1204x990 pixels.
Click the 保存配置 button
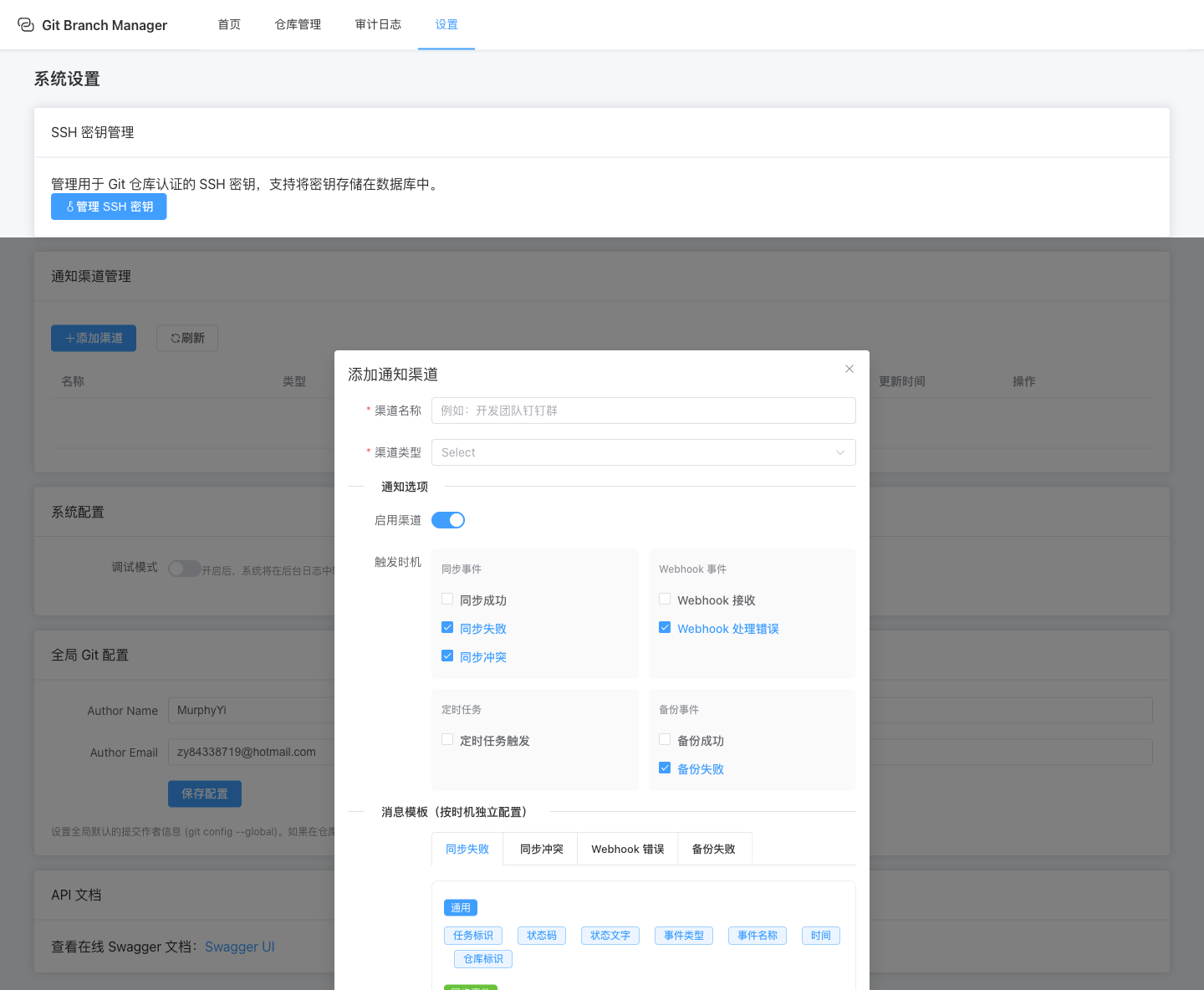(x=204, y=794)
